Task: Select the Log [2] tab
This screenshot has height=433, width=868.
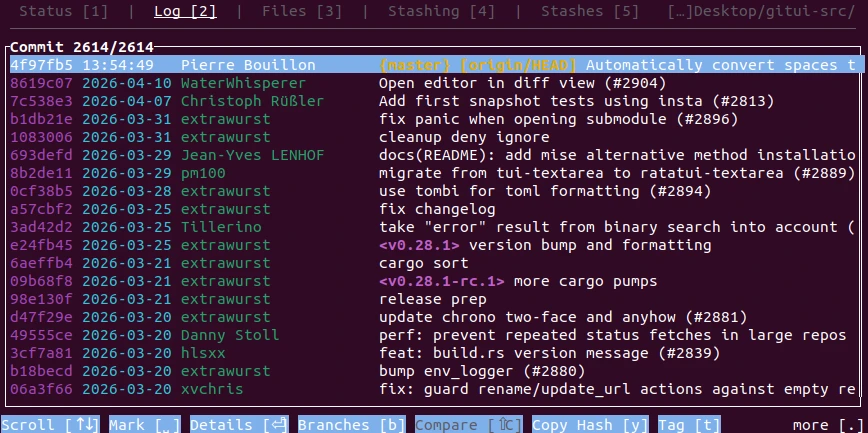Action: (x=185, y=11)
